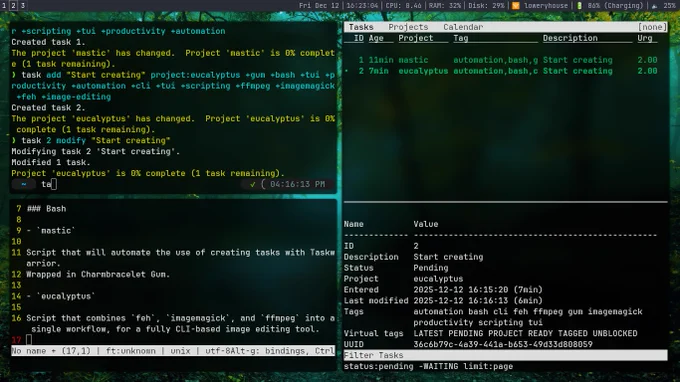Click the Description value Start creating in the details pane
The height and width of the screenshot is (382, 680).
(x=448, y=257)
